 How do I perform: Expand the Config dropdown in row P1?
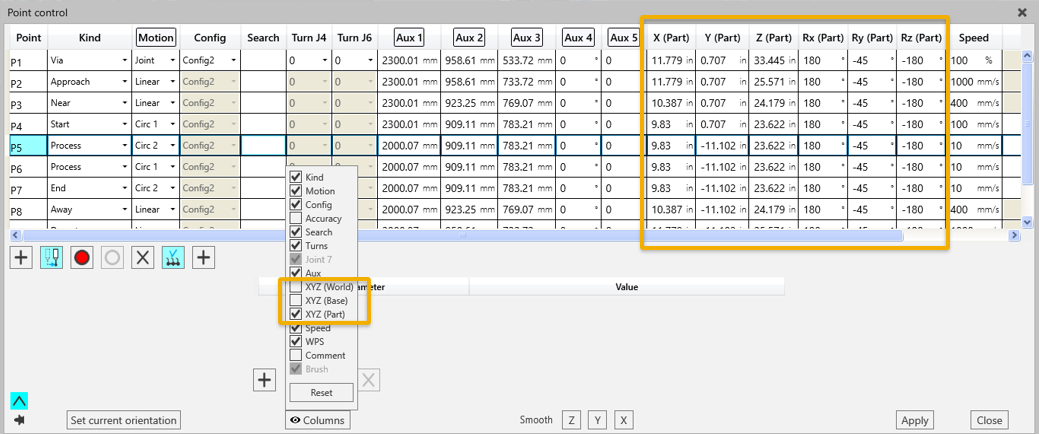click(233, 61)
